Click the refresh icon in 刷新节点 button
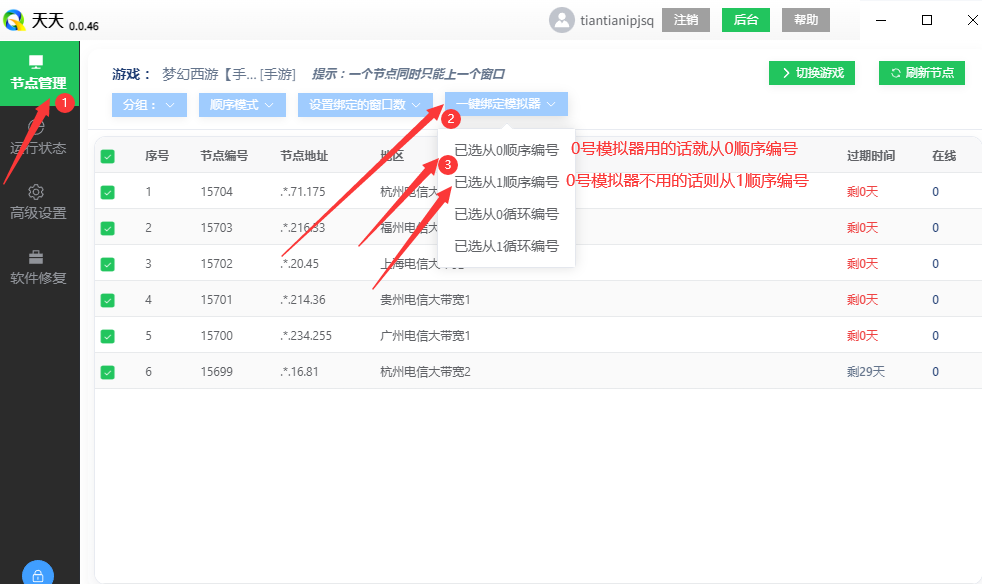 tap(897, 72)
